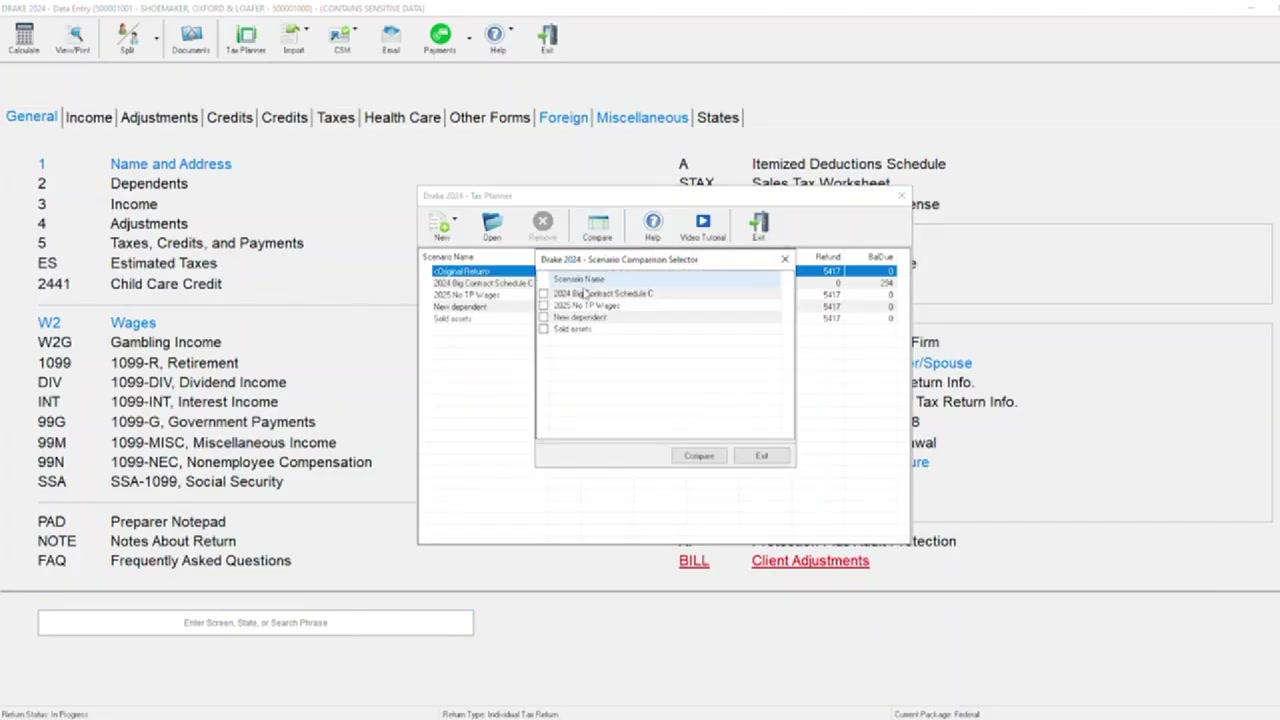Open the CSM toolbar icon
This screenshot has width=1280, height=720.
(342, 39)
